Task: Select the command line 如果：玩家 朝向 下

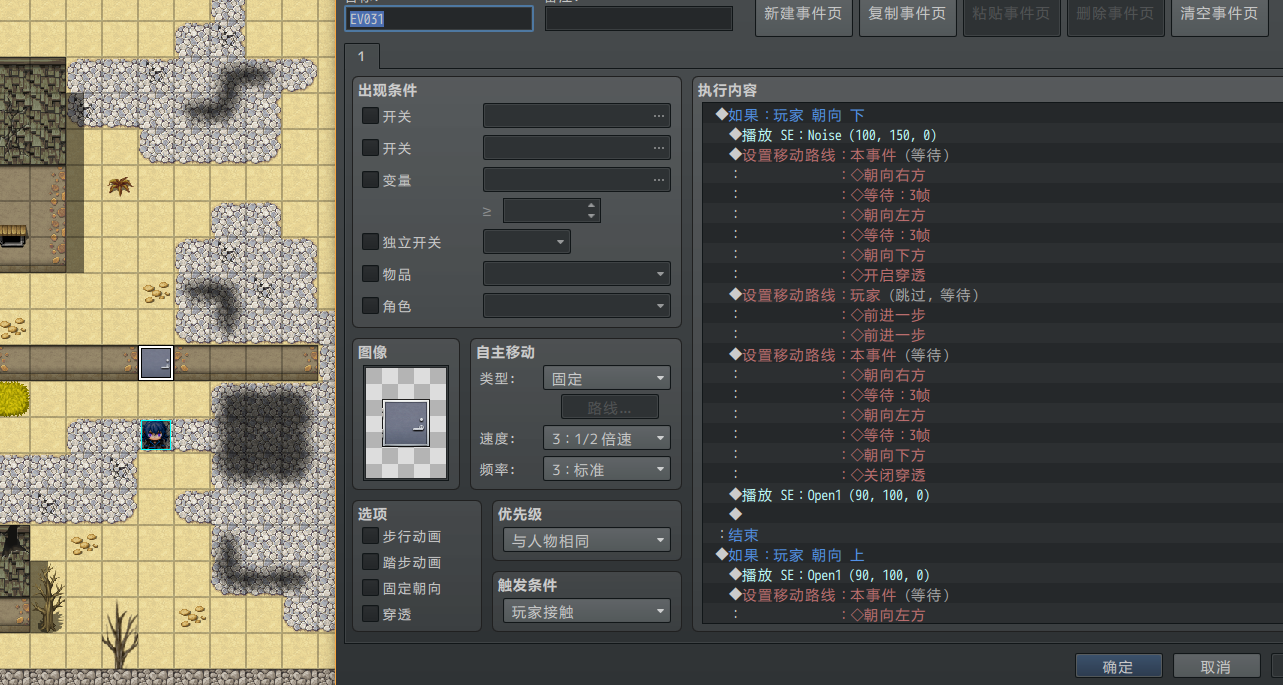Action: 992,115
